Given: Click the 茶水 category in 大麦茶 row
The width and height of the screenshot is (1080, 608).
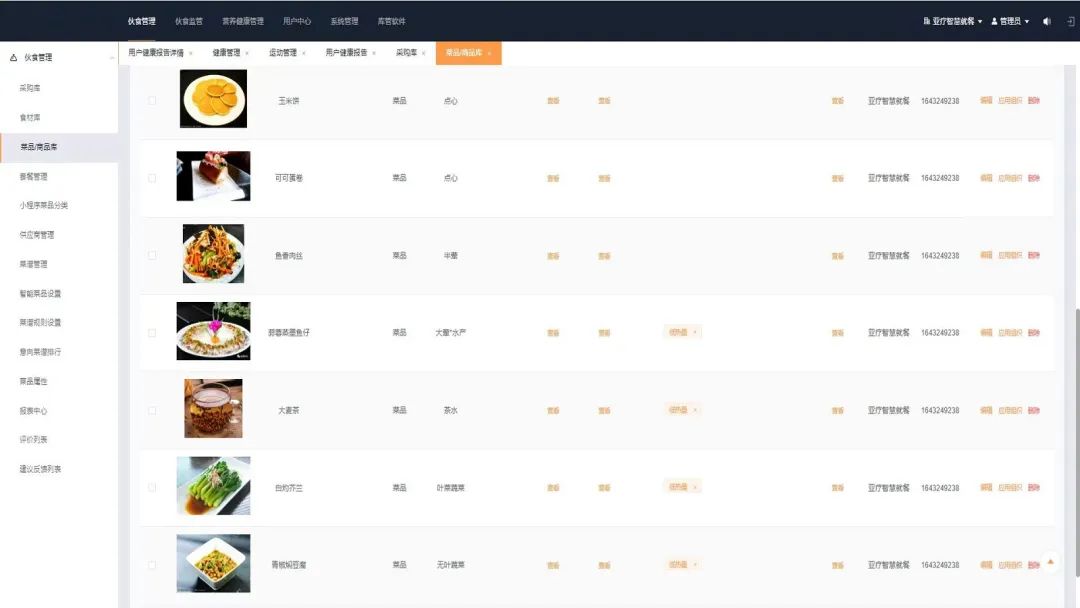Looking at the screenshot, I should pyautogui.click(x=450, y=410).
